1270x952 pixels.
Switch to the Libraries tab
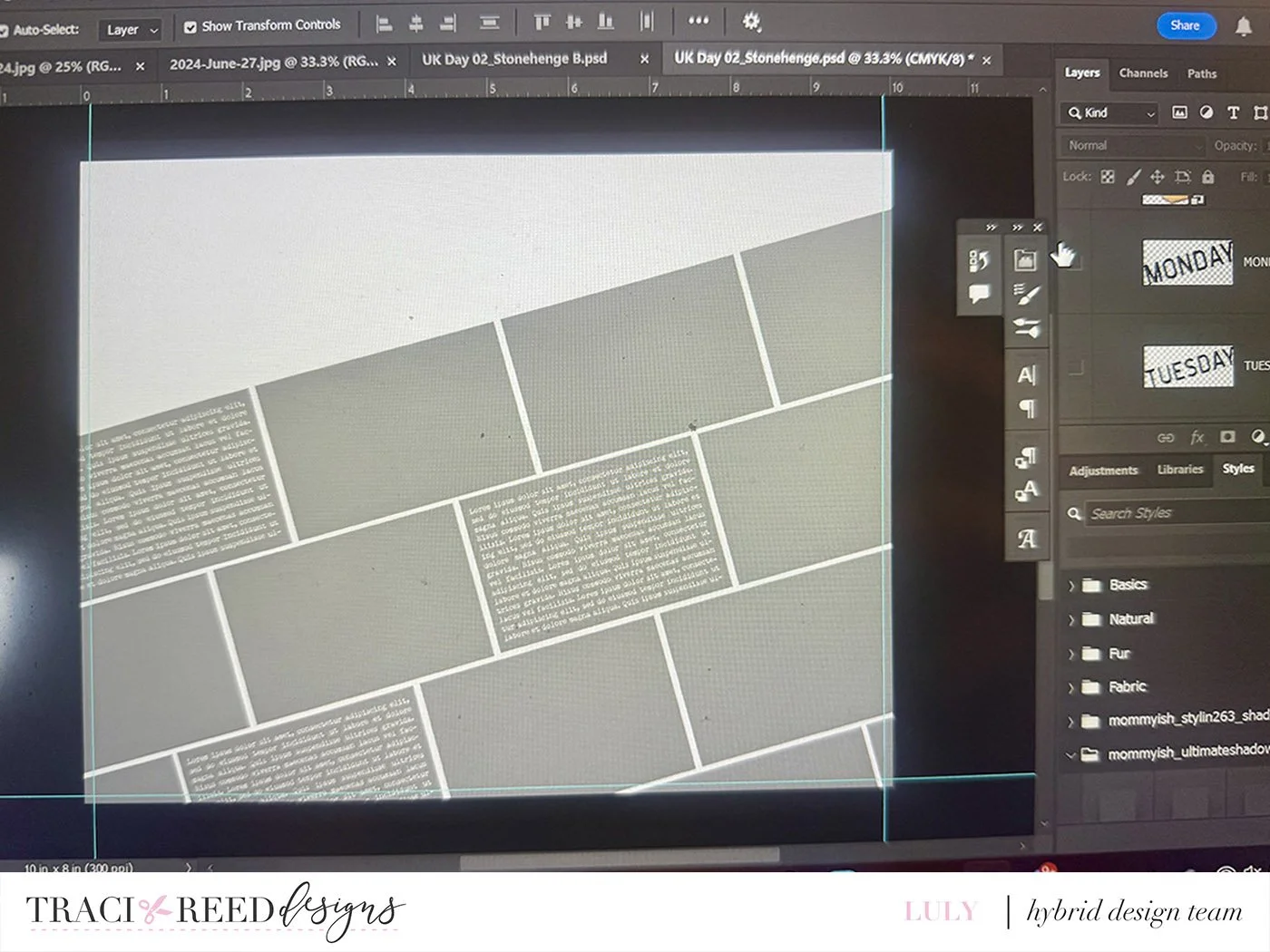tap(1180, 470)
